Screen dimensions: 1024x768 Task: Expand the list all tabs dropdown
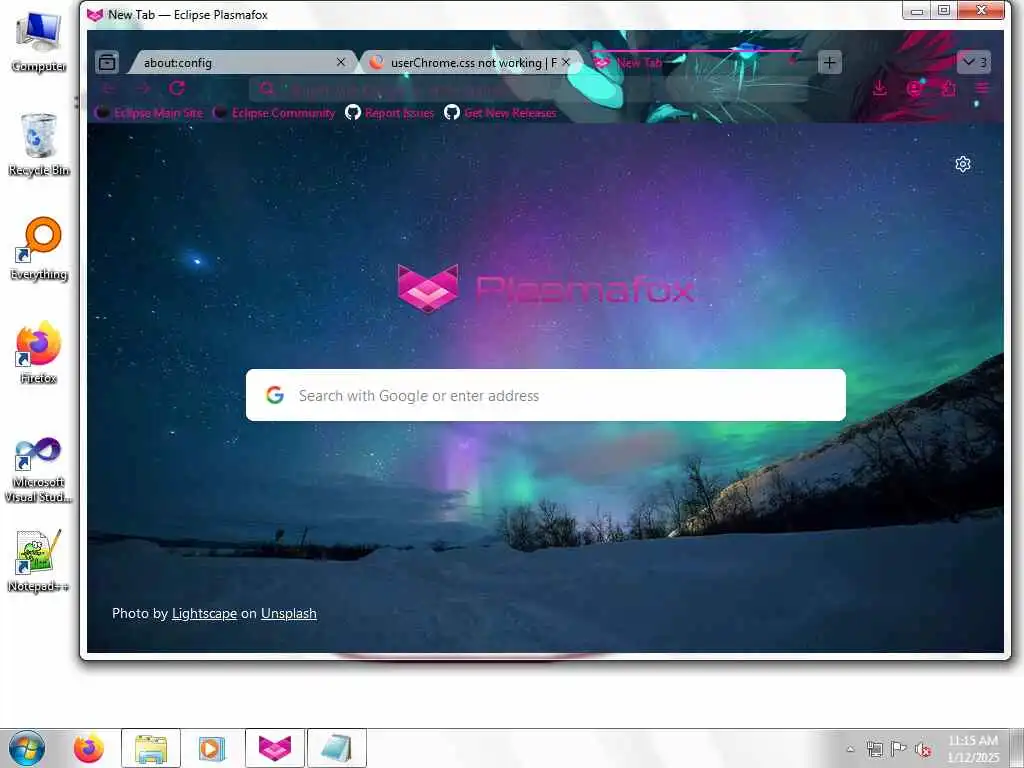click(x=974, y=63)
